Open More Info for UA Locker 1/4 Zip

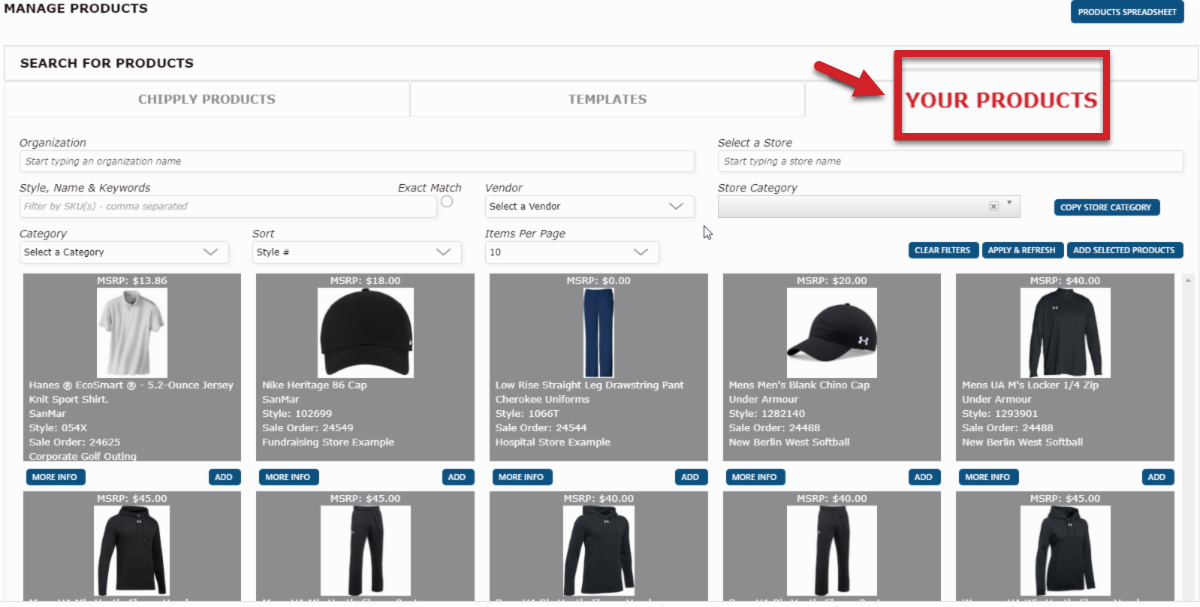click(989, 477)
